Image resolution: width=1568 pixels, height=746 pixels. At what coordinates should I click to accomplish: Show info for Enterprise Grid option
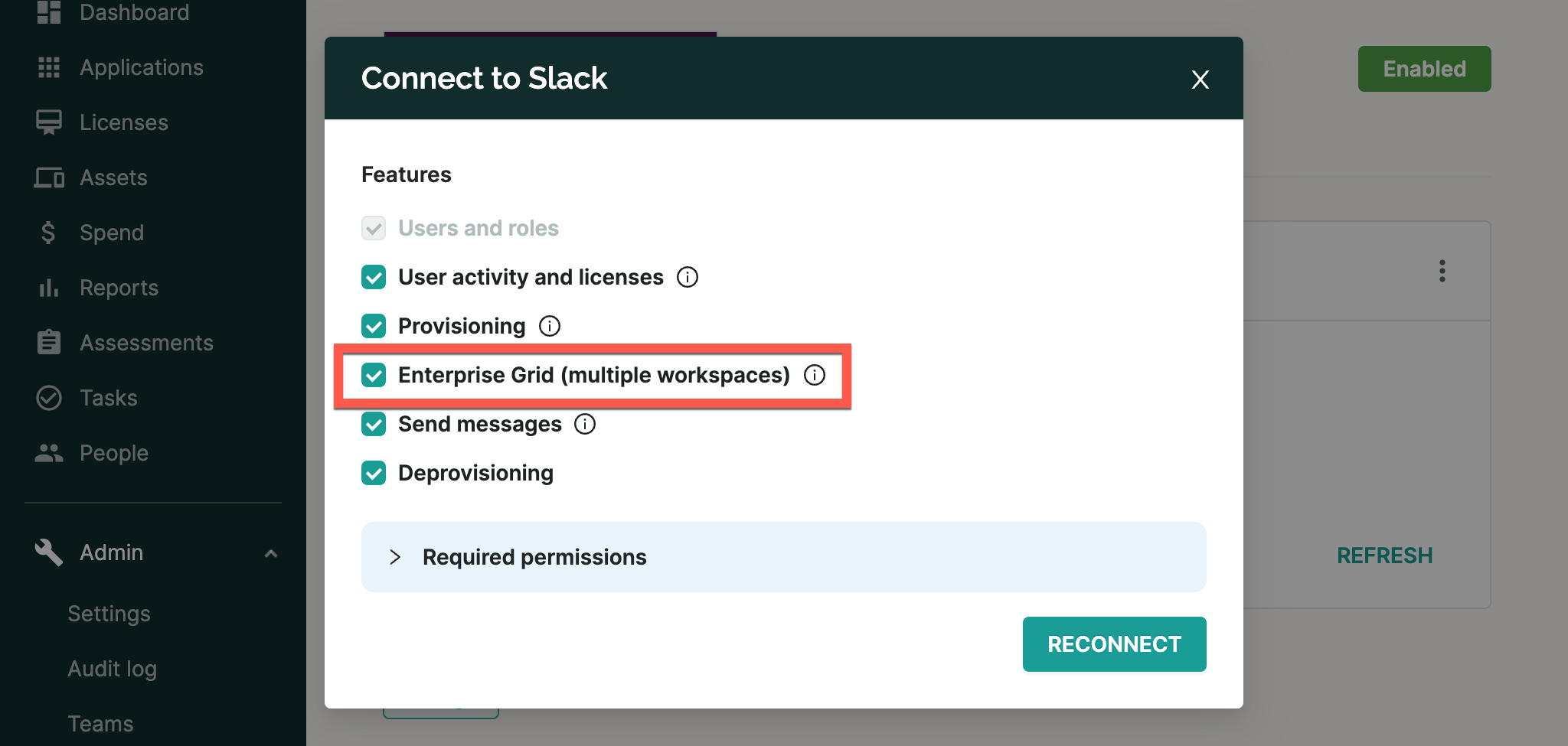pyautogui.click(x=815, y=375)
